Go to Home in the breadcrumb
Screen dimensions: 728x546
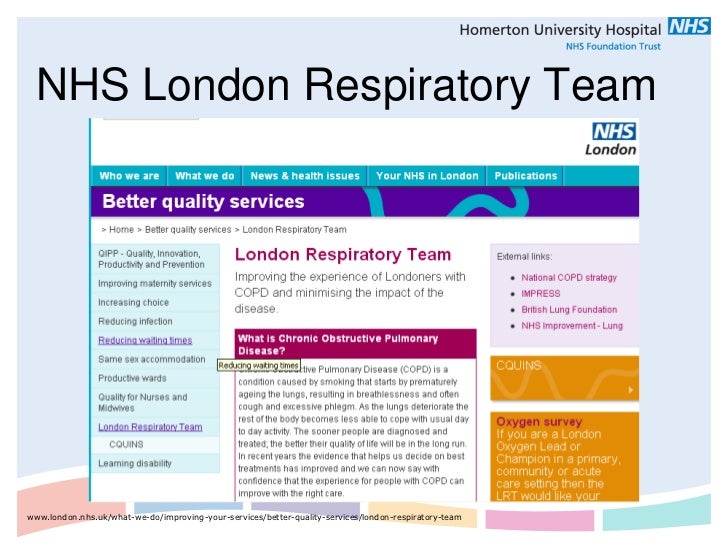121,230
